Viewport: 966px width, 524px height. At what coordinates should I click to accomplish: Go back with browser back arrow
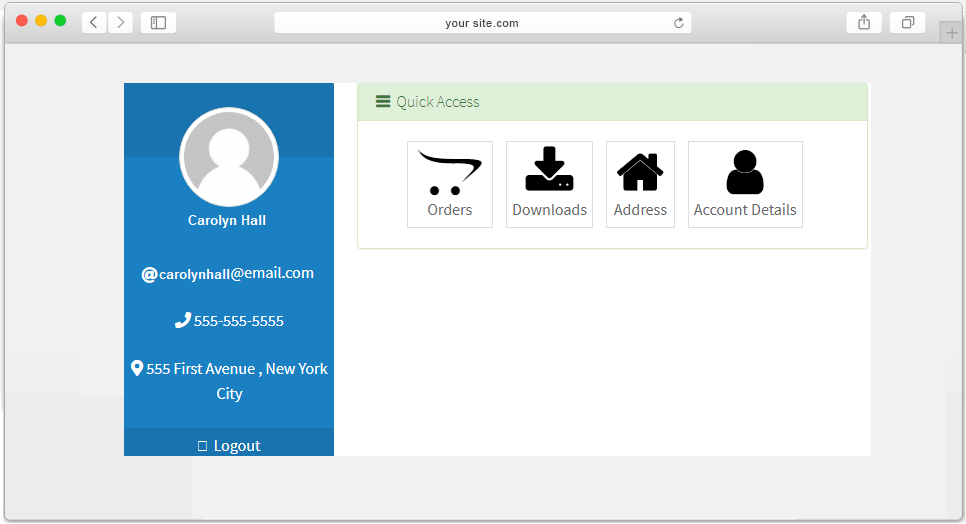[x=94, y=23]
